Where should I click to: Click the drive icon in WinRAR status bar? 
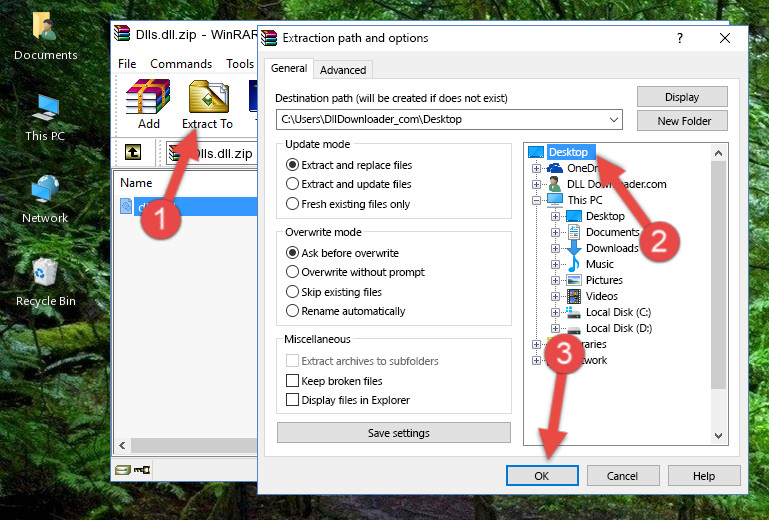pyautogui.click(x=123, y=470)
